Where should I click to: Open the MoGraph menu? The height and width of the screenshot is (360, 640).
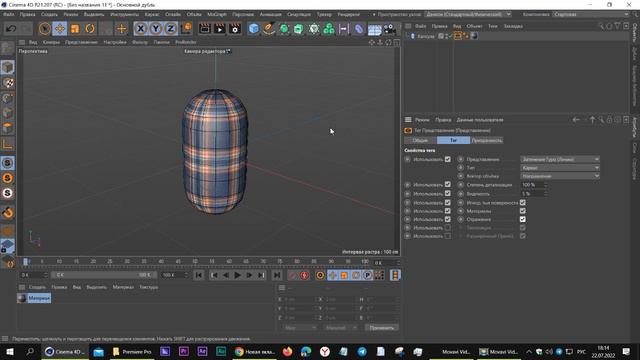click(217, 14)
